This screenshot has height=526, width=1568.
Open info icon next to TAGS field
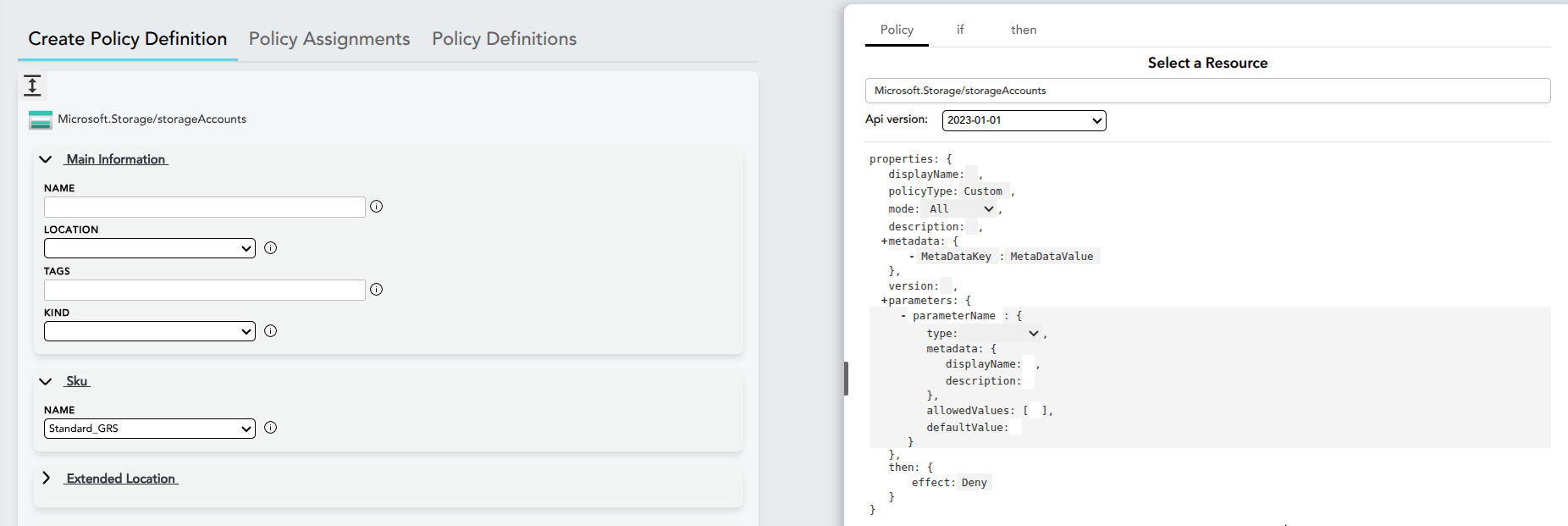pyautogui.click(x=377, y=290)
